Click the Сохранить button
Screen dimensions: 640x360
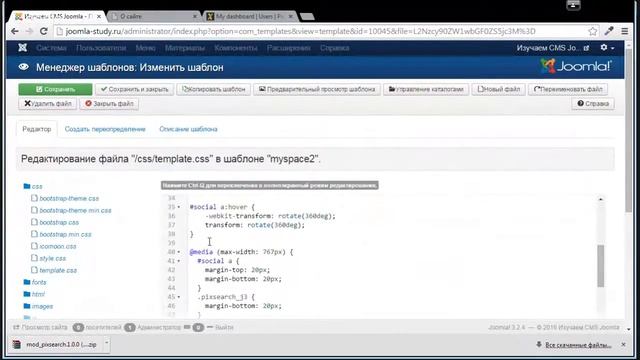(55, 89)
